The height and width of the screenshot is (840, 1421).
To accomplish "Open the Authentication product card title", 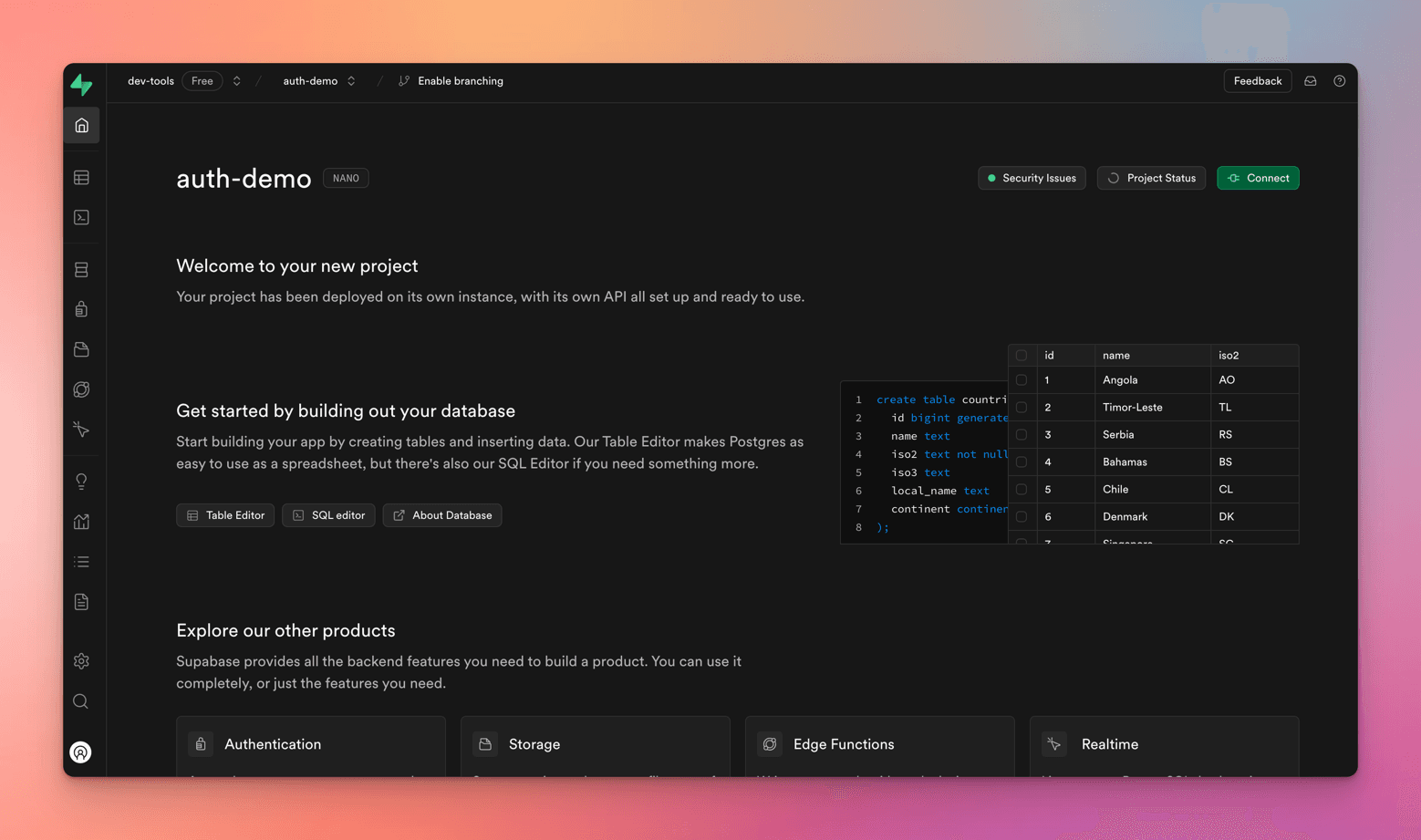I will (x=273, y=744).
